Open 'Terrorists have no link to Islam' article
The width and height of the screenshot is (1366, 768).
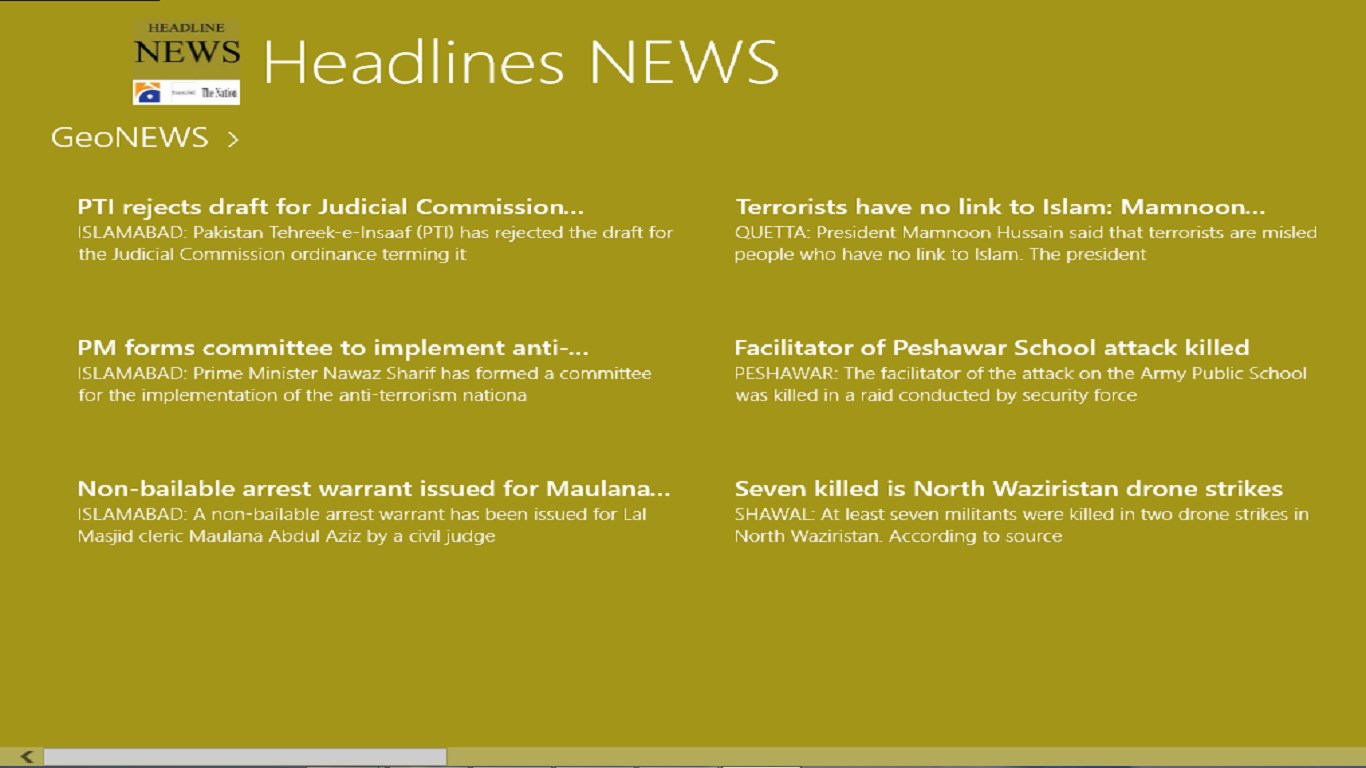click(x=999, y=207)
